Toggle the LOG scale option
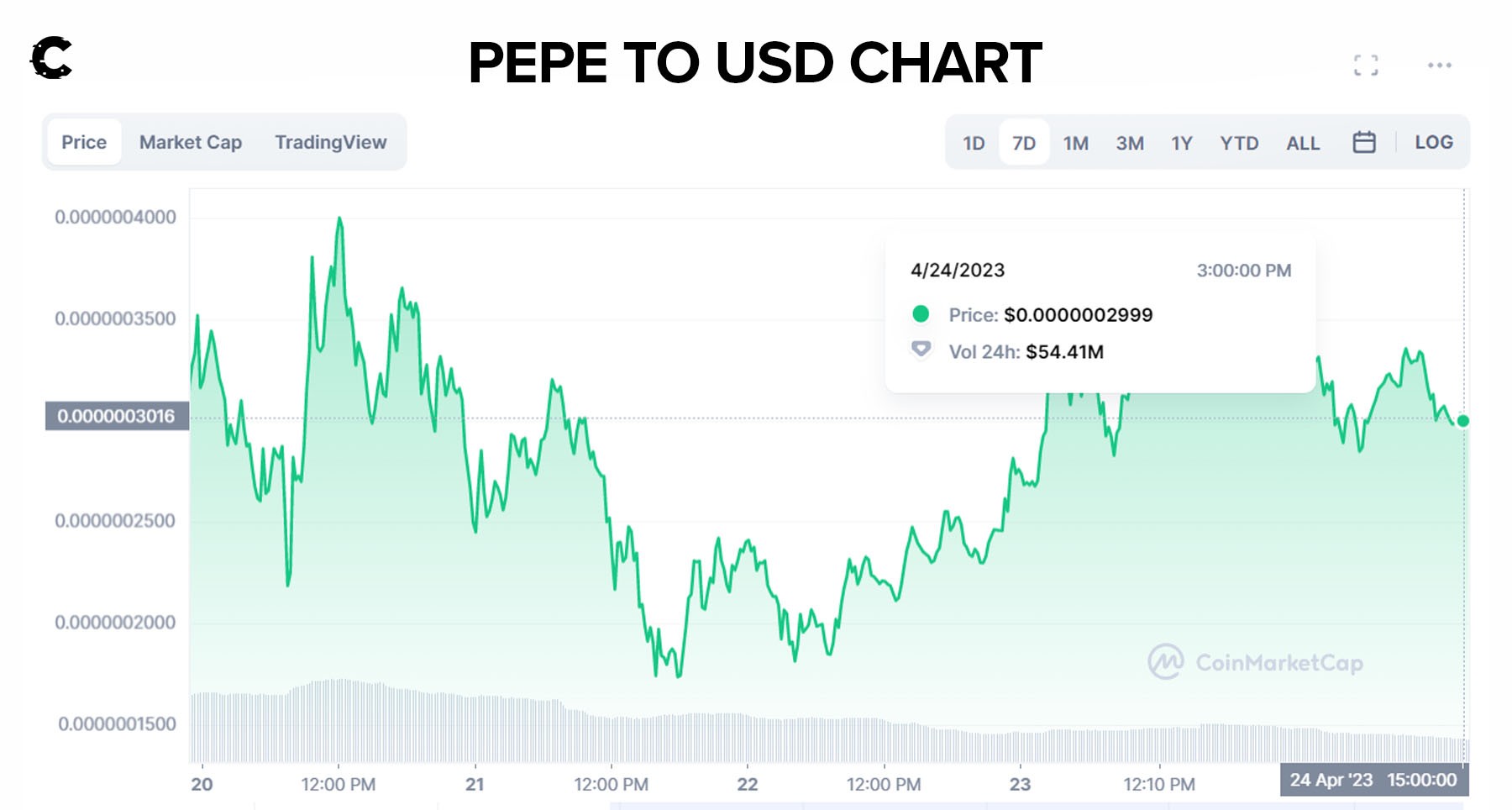 (1433, 143)
